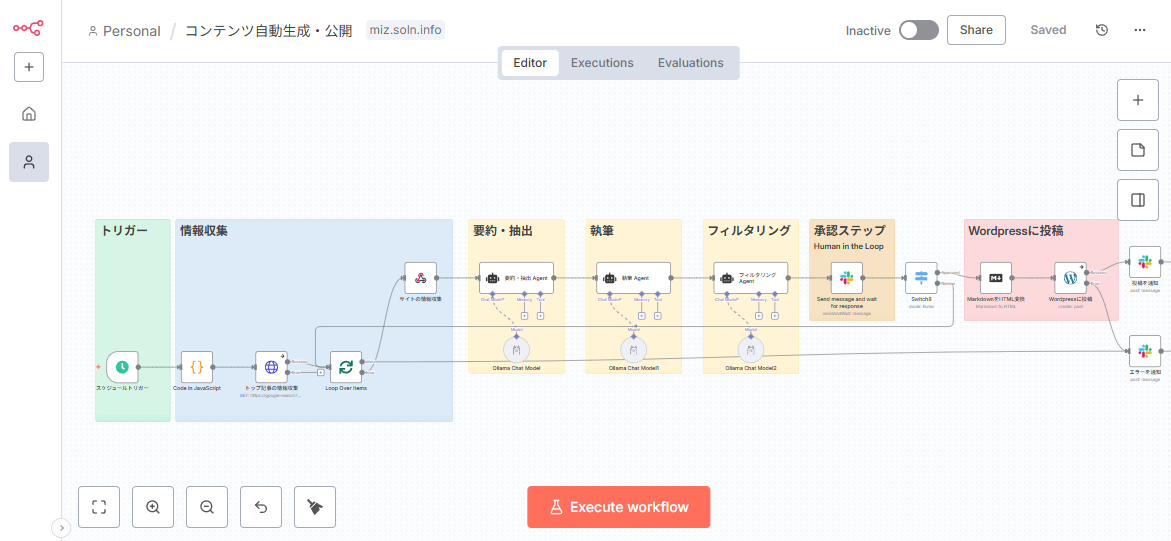Screen dimensions: 1171x541
Task: Switch to the Evaluations tab
Action: pyautogui.click(x=690, y=63)
